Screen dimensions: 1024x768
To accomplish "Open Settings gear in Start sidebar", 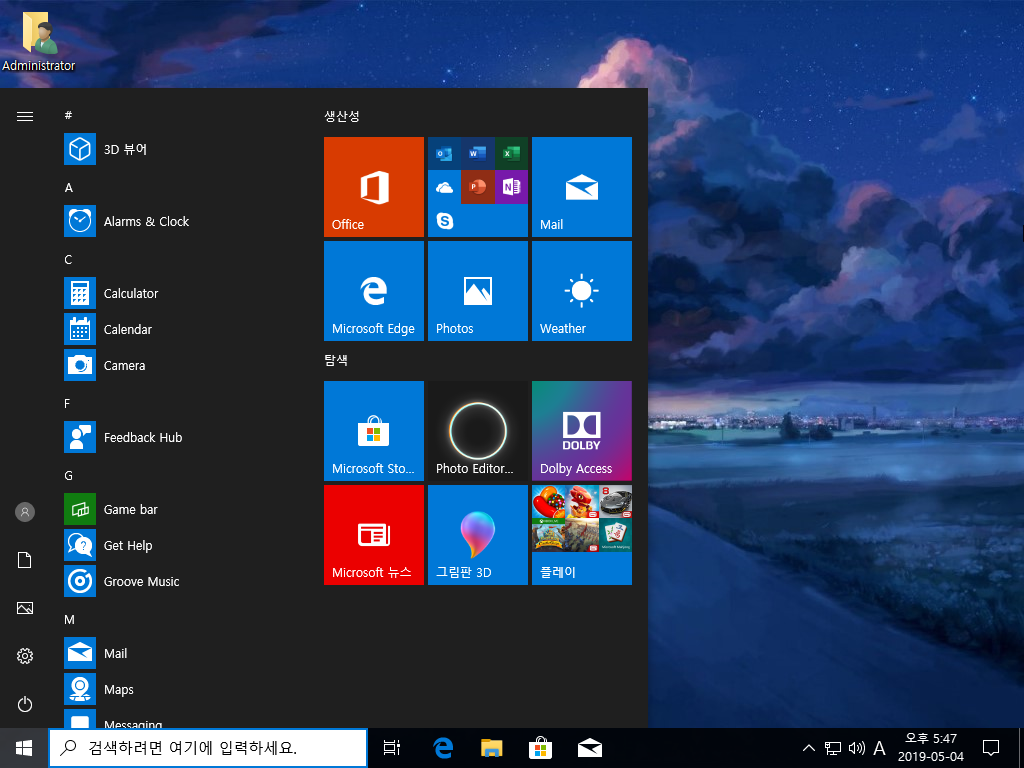I will [25, 656].
